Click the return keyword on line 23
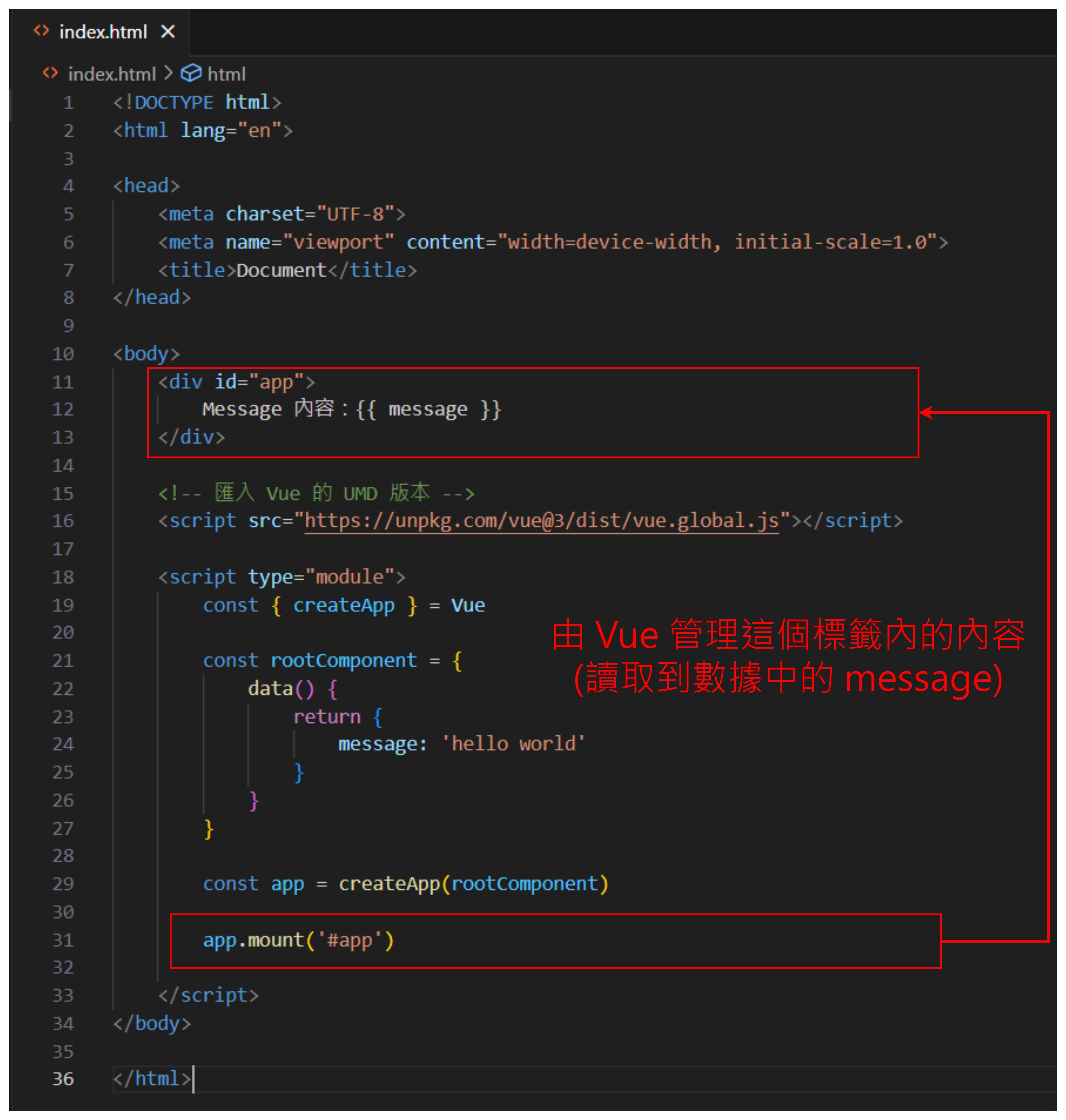The width and height of the screenshot is (1066, 1120). 327,717
